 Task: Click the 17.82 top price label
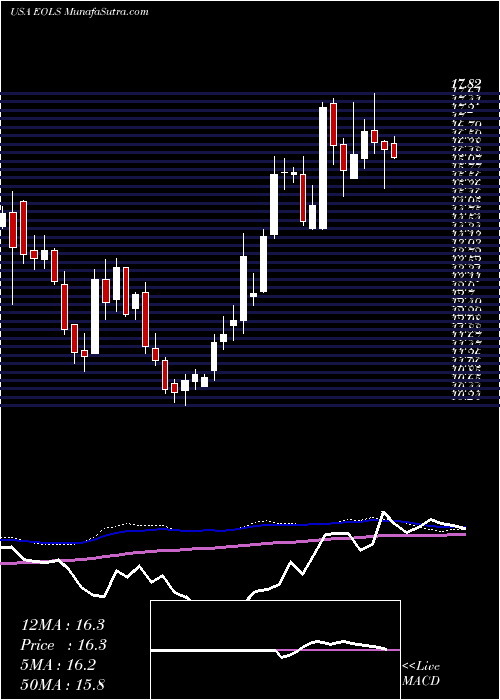(x=466, y=83)
